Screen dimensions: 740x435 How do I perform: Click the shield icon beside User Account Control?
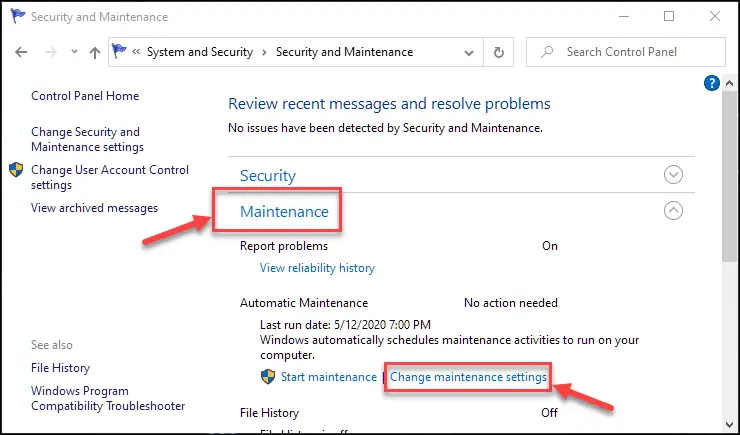tap(16, 170)
